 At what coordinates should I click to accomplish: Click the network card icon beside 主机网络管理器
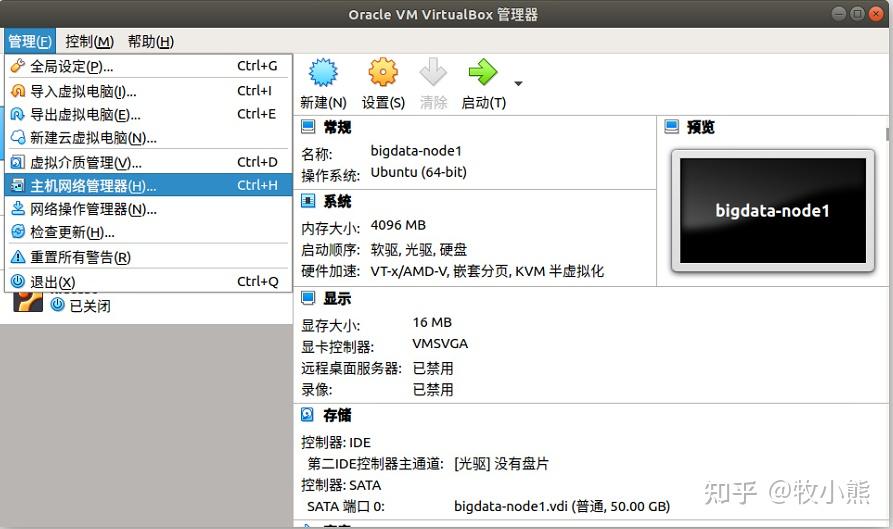pos(18,186)
